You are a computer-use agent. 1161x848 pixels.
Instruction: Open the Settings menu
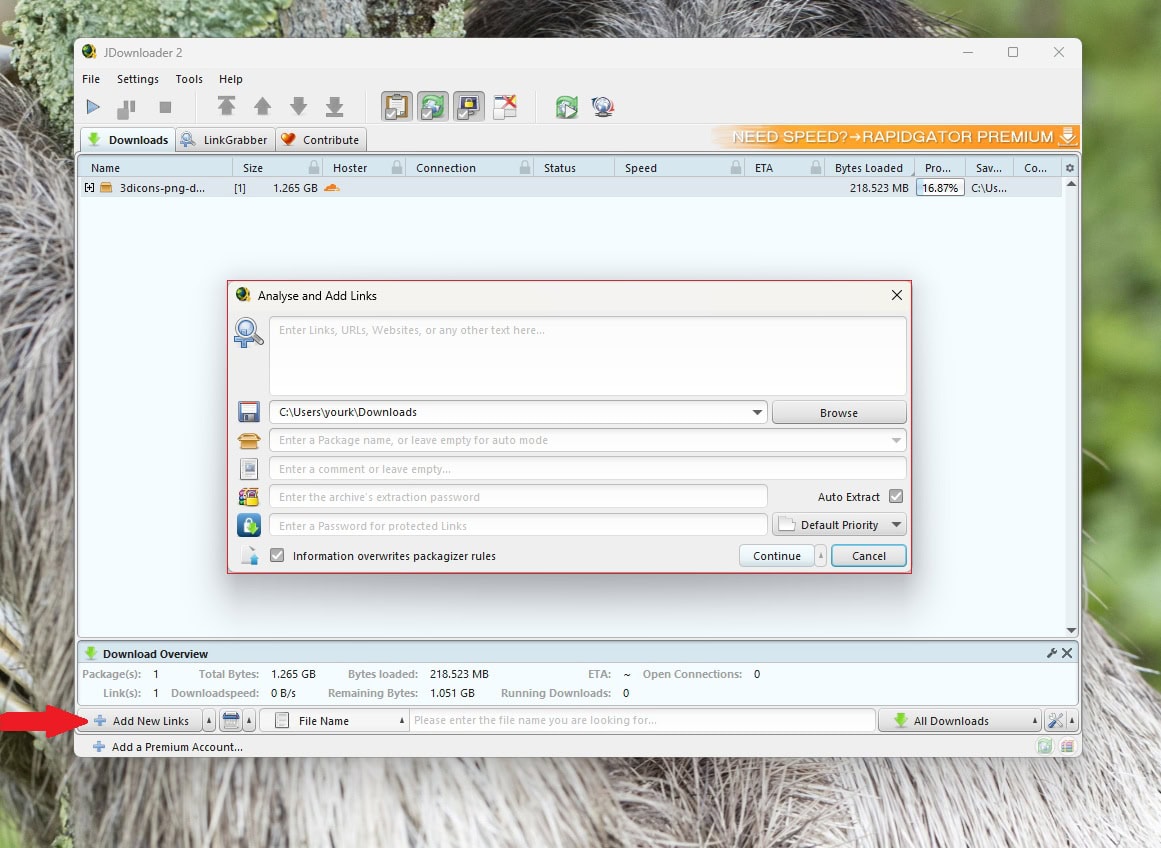pos(137,79)
